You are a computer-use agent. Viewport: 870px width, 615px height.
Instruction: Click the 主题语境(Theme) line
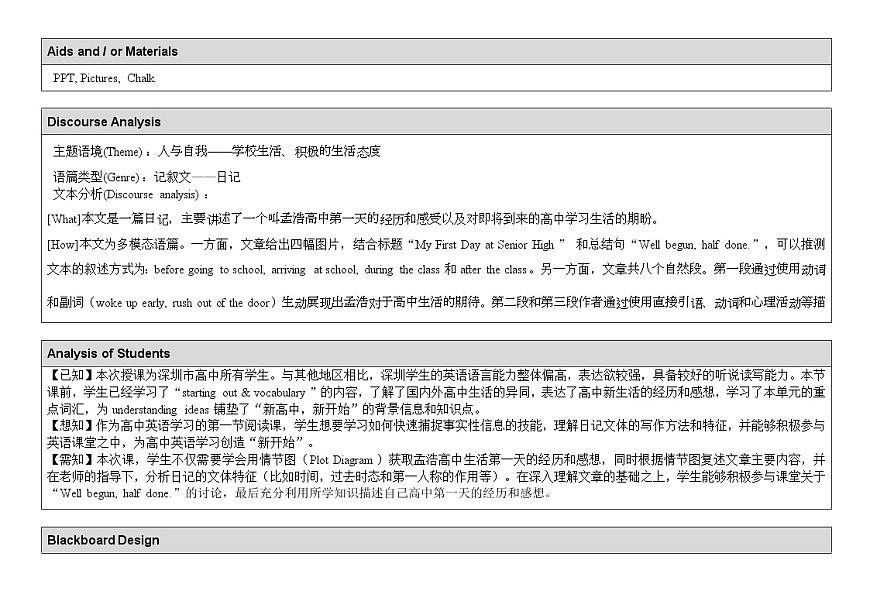(x=216, y=152)
